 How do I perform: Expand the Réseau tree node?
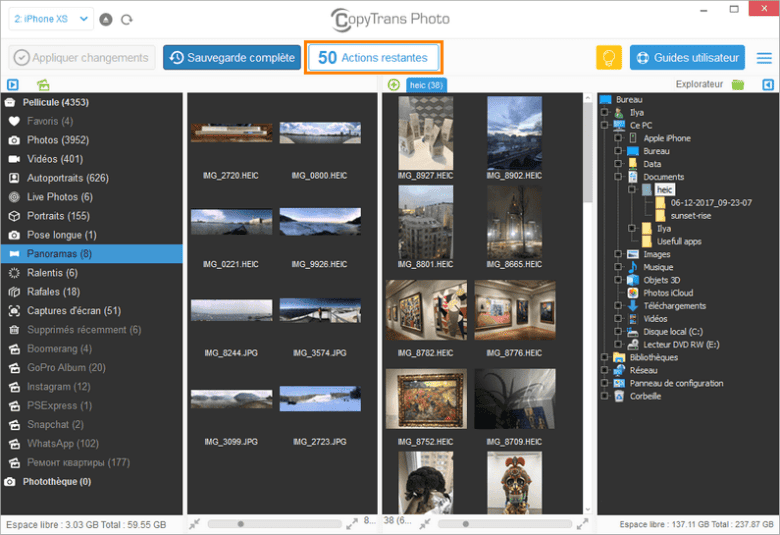click(606, 370)
